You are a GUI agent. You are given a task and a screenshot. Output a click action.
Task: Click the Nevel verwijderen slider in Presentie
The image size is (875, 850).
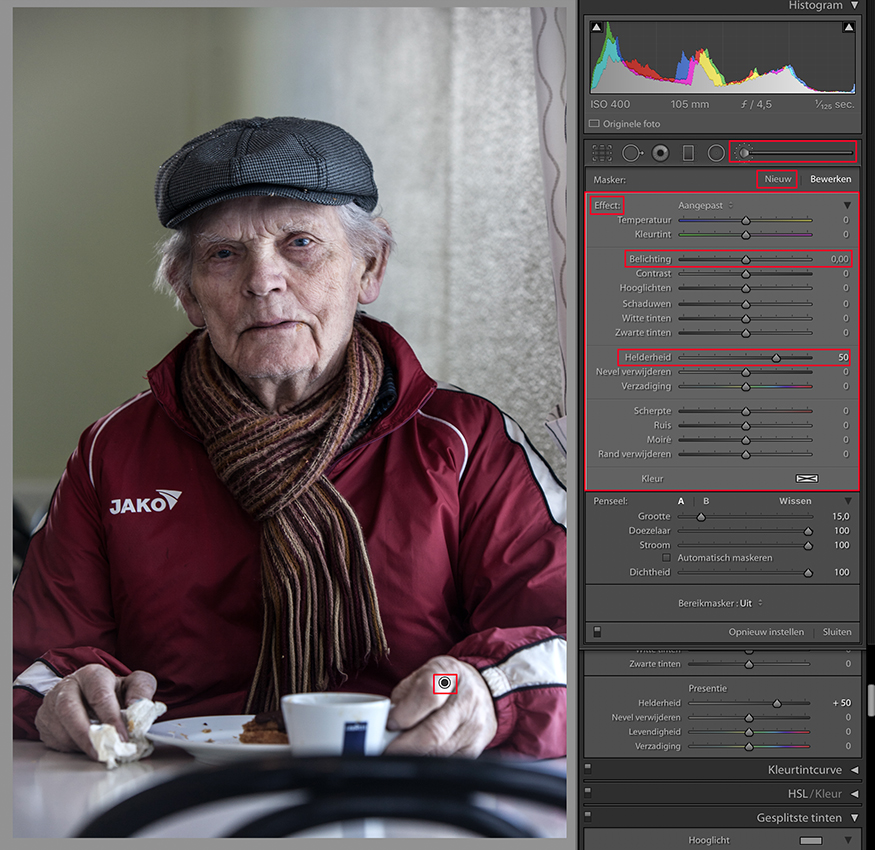tap(749, 718)
